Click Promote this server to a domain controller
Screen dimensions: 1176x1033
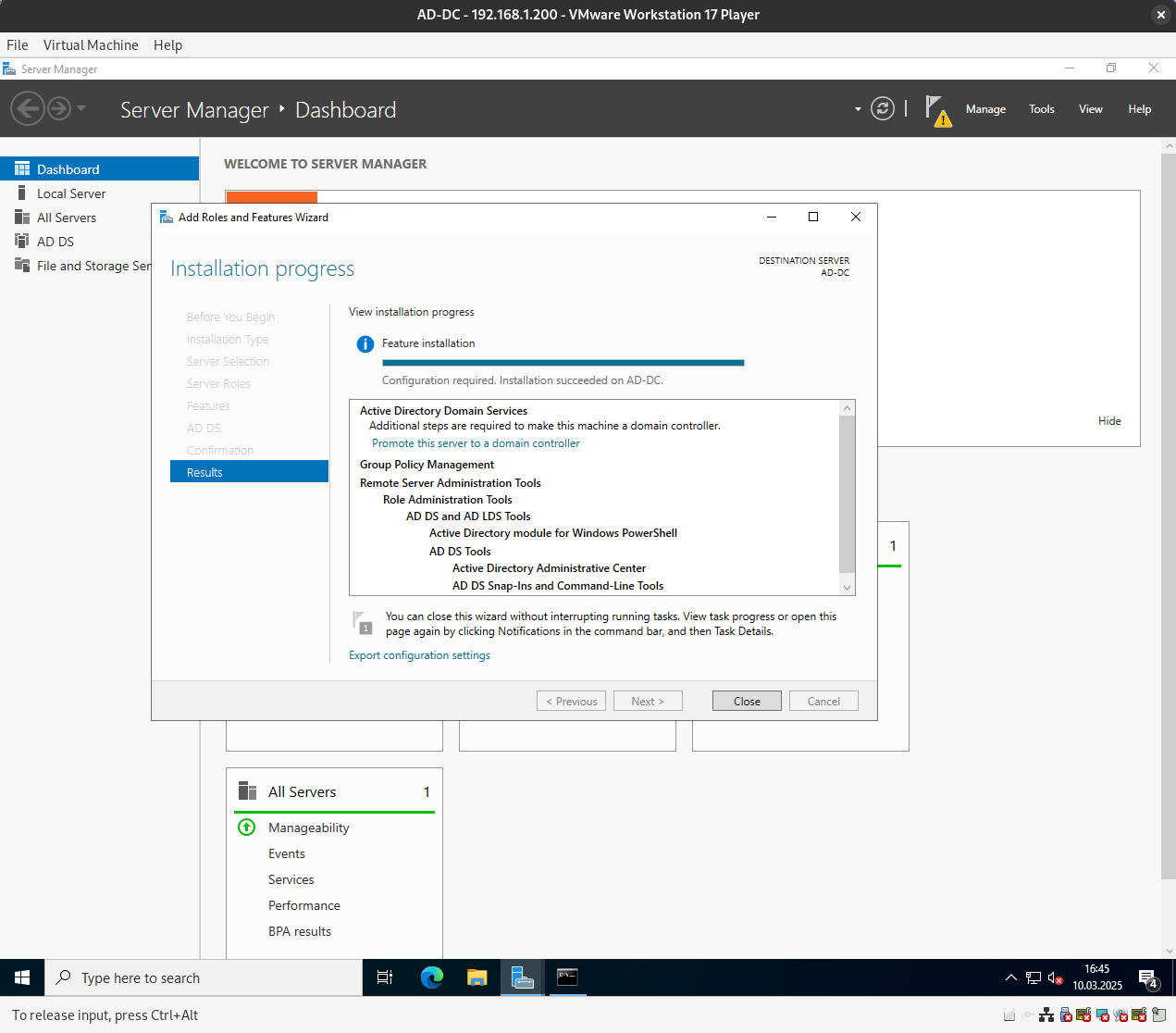[x=476, y=443]
